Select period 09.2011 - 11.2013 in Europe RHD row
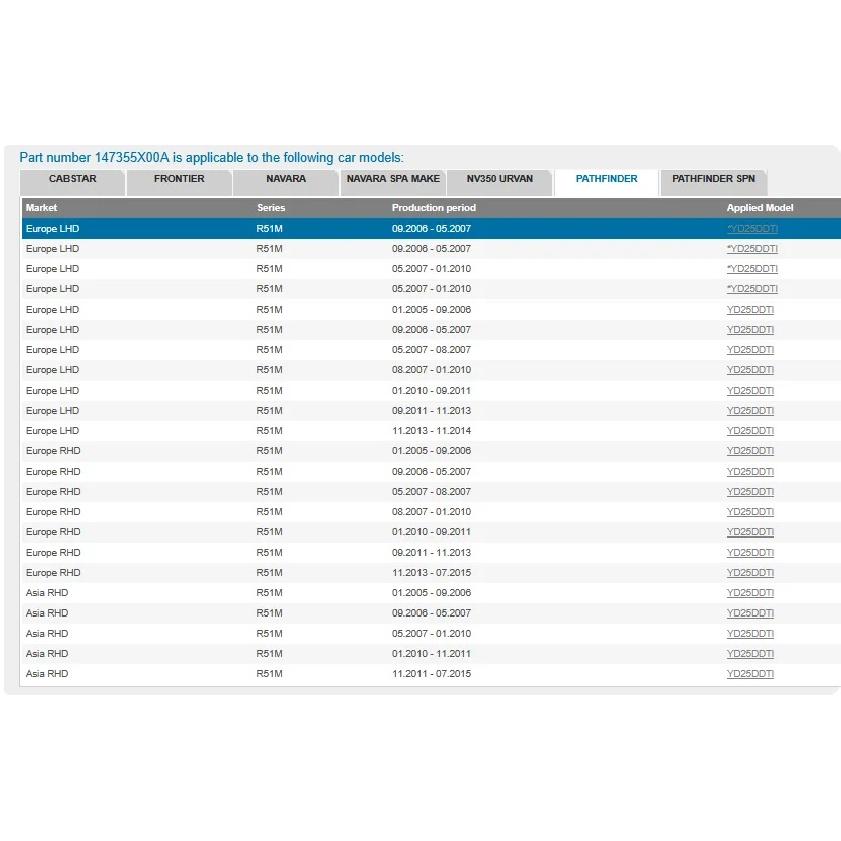 431,553
